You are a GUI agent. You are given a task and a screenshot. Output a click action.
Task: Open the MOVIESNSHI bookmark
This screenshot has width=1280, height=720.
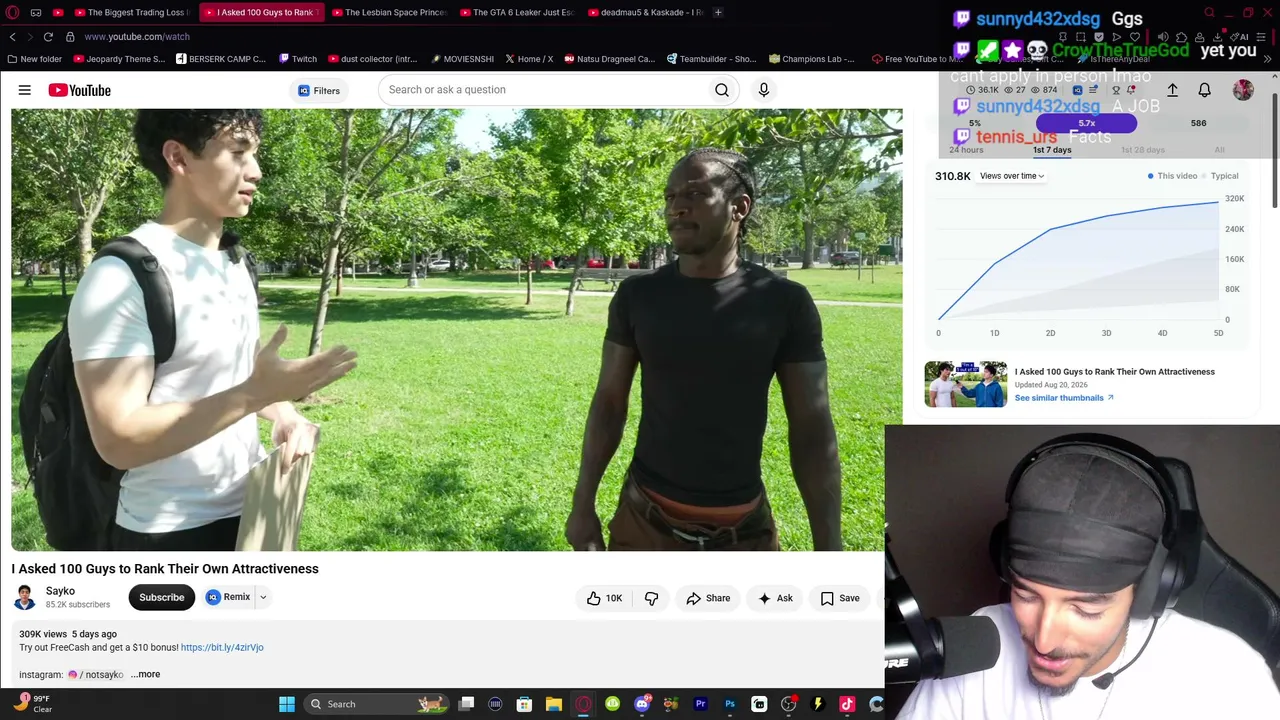coord(463,59)
